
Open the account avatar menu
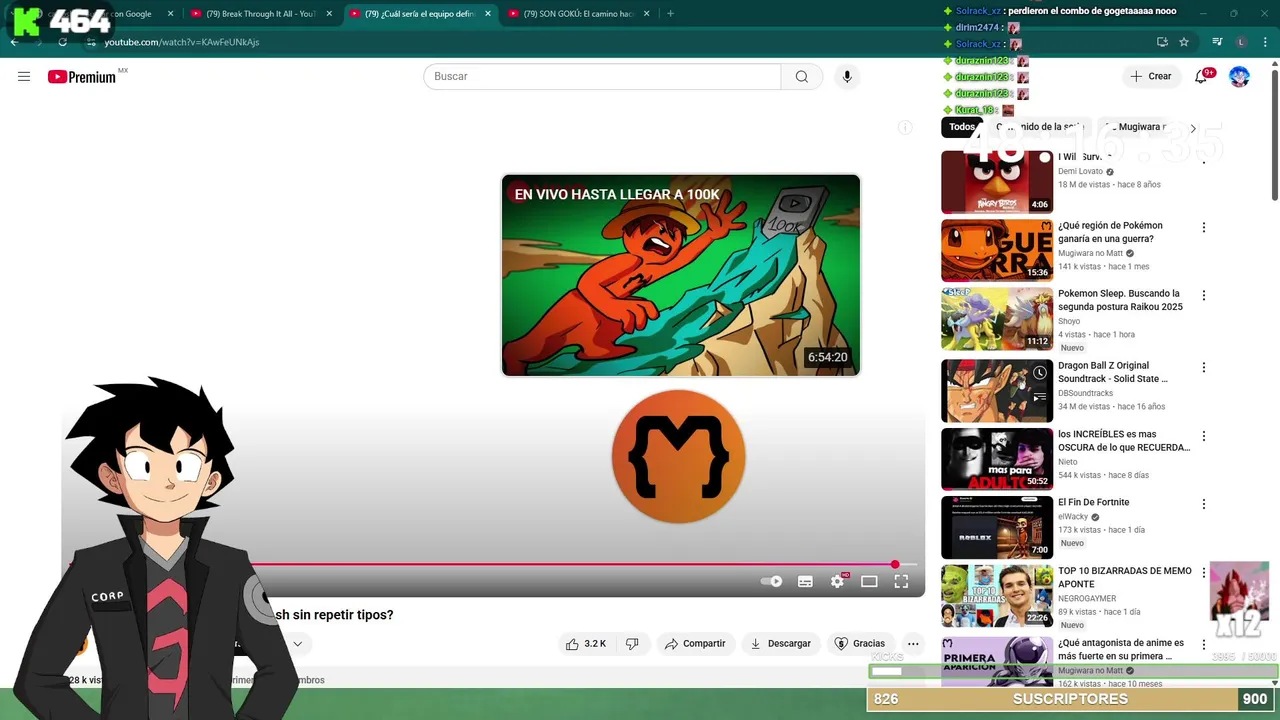tap(1239, 77)
